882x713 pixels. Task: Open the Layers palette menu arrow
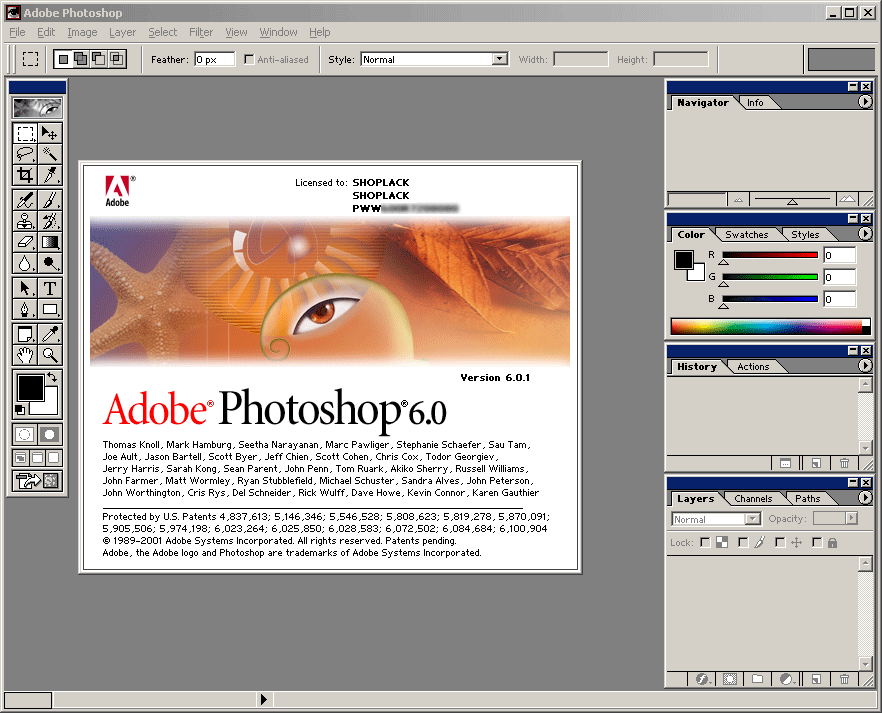[865, 498]
